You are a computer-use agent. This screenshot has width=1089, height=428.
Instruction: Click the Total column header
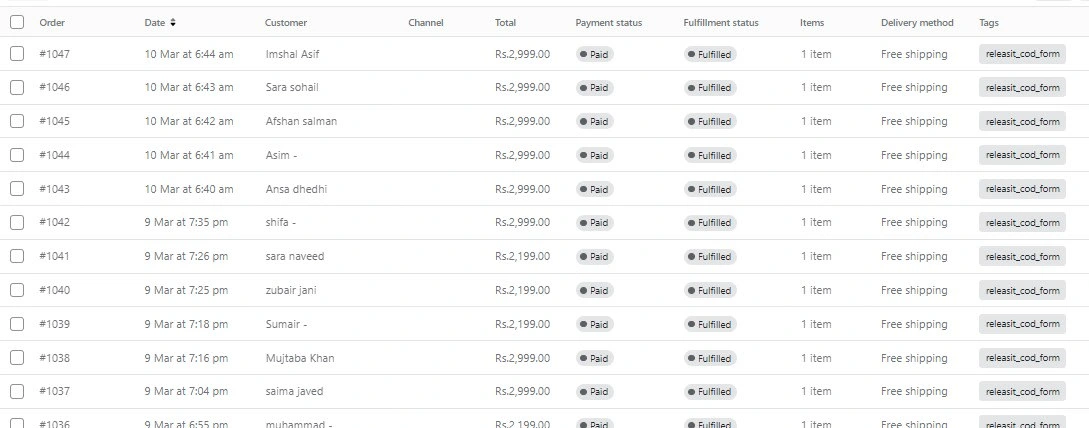click(x=506, y=23)
